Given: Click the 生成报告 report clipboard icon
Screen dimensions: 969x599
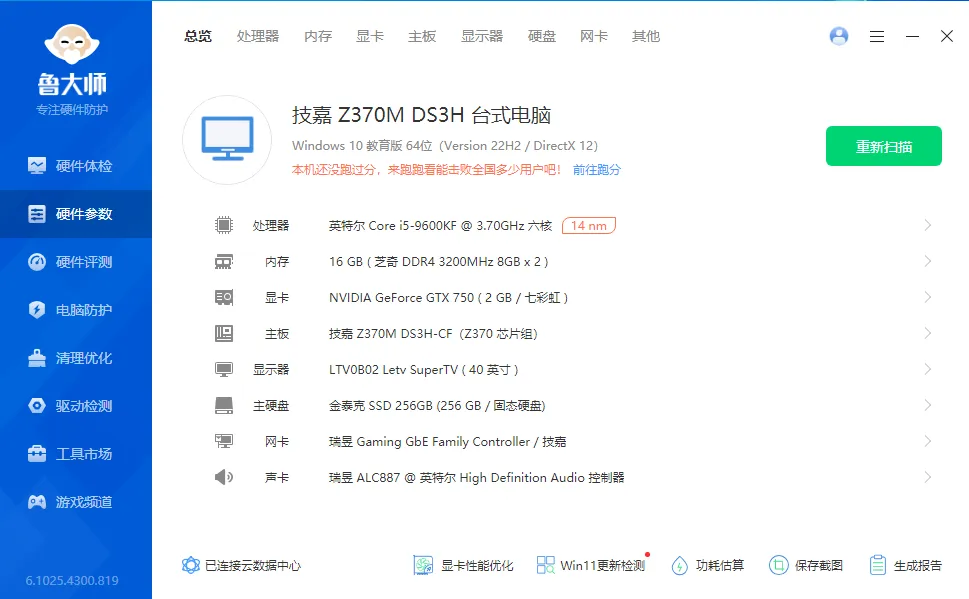Looking at the screenshot, I should [x=878, y=565].
